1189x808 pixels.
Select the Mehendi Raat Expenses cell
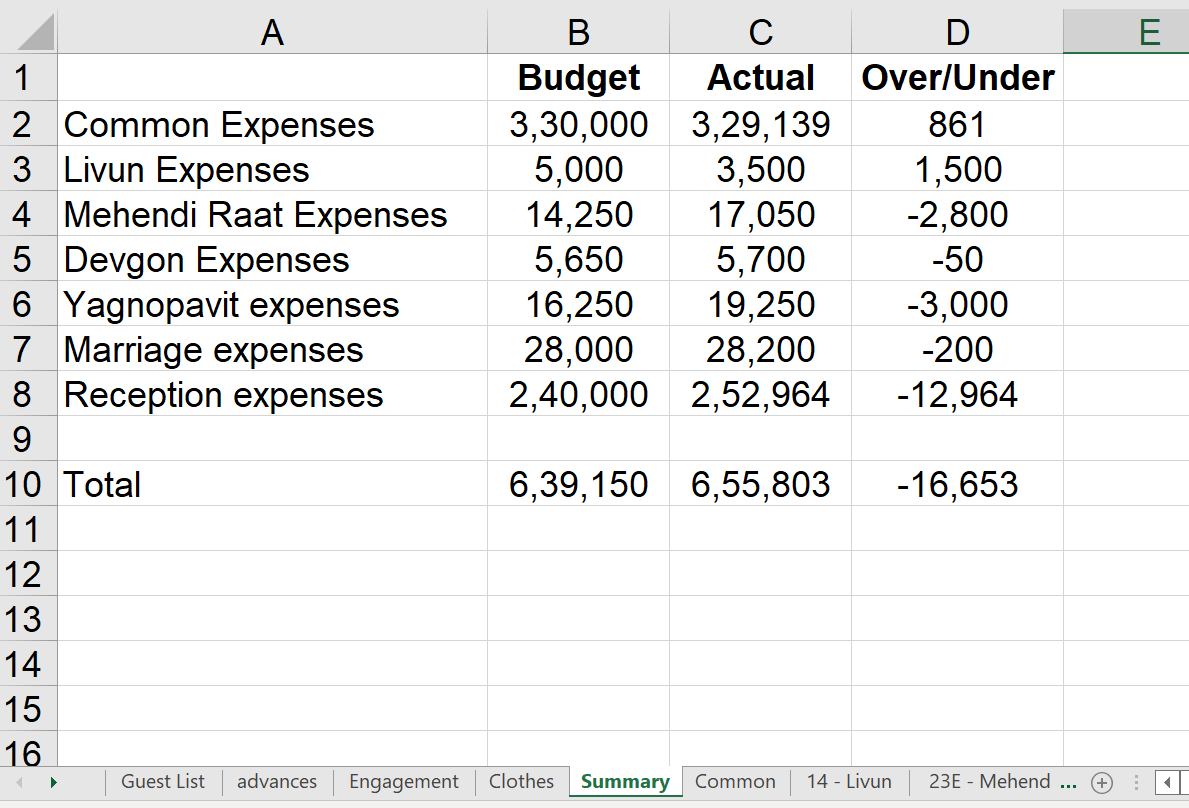tap(272, 214)
